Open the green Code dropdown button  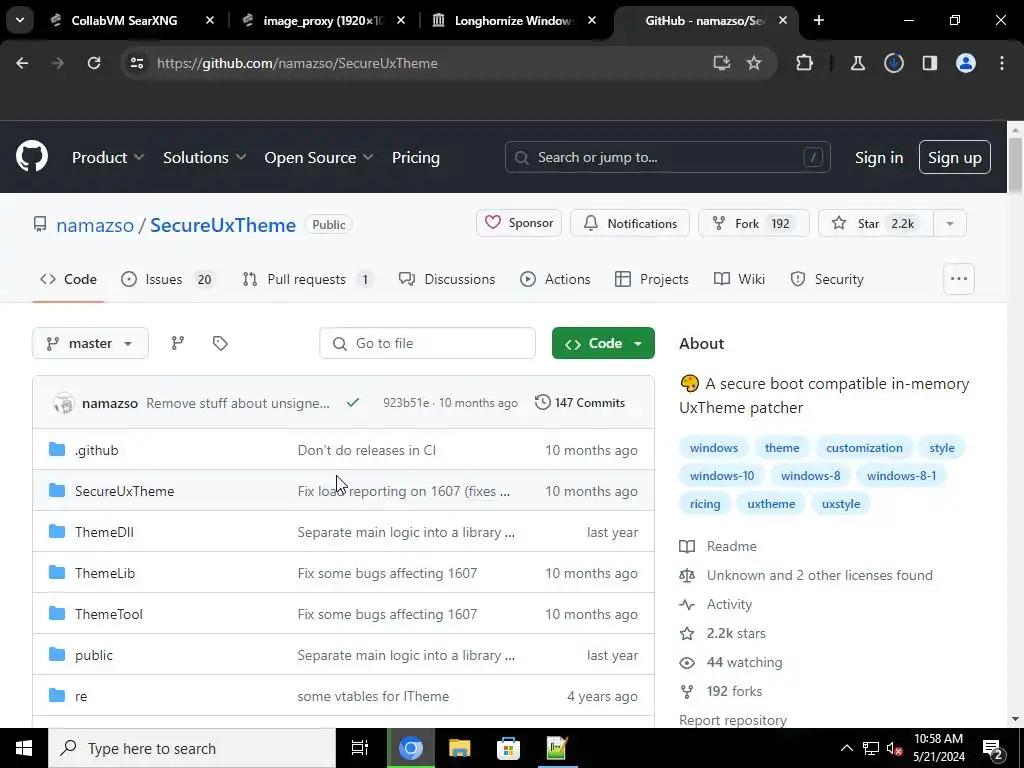coord(603,343)
